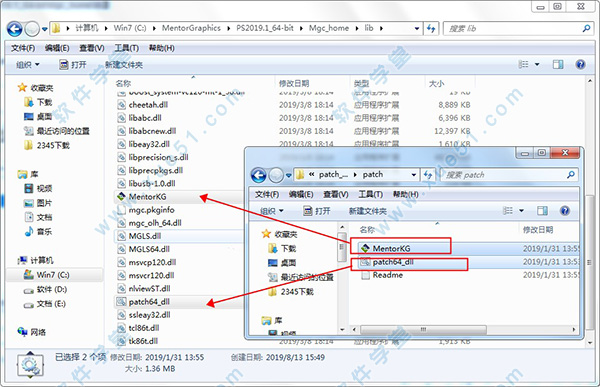Toggle preview pane icon in lib window
The width and height of the screenshot is (600, 387).
558,64
